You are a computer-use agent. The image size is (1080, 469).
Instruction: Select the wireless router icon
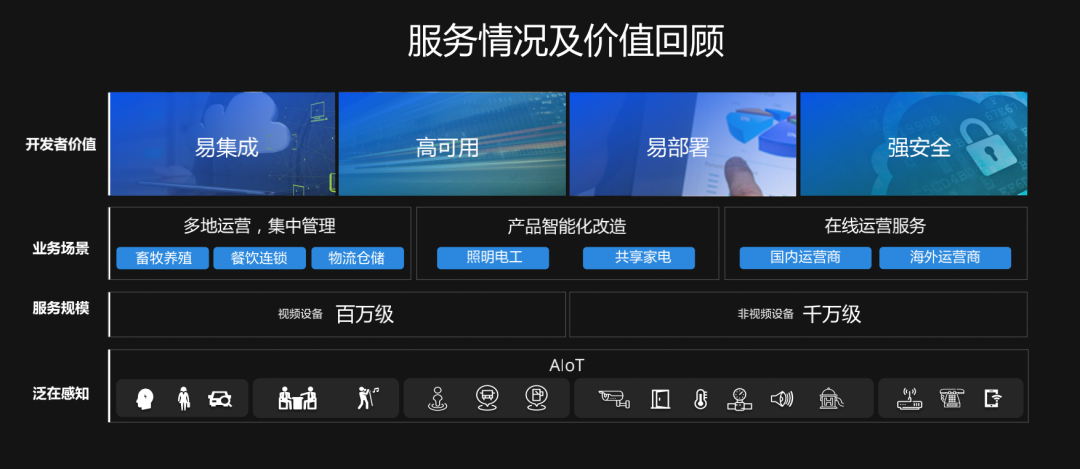coord(909,398)
